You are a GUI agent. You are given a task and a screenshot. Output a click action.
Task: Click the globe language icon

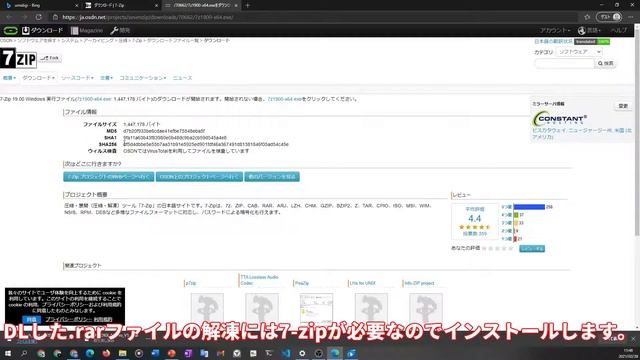(x=582, y=31)
